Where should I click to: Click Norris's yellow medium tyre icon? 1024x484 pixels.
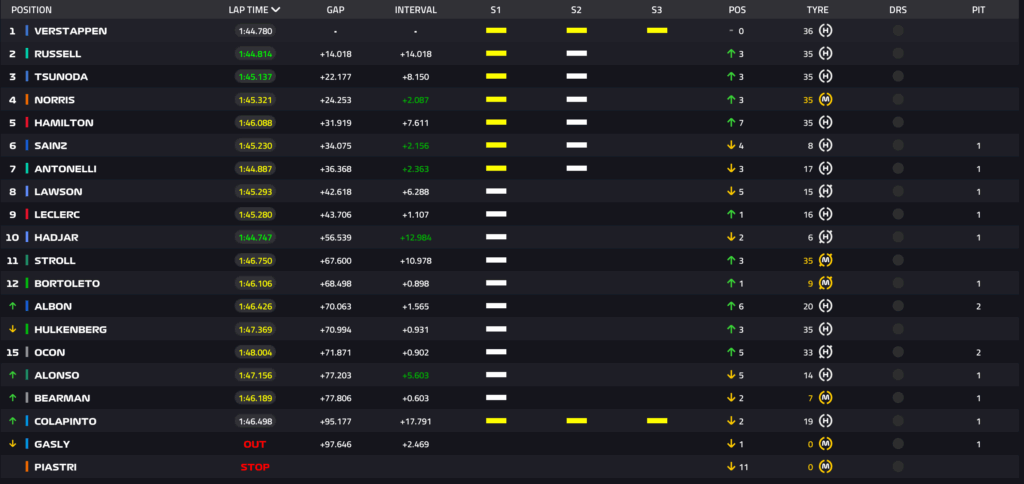coord(826,100)
